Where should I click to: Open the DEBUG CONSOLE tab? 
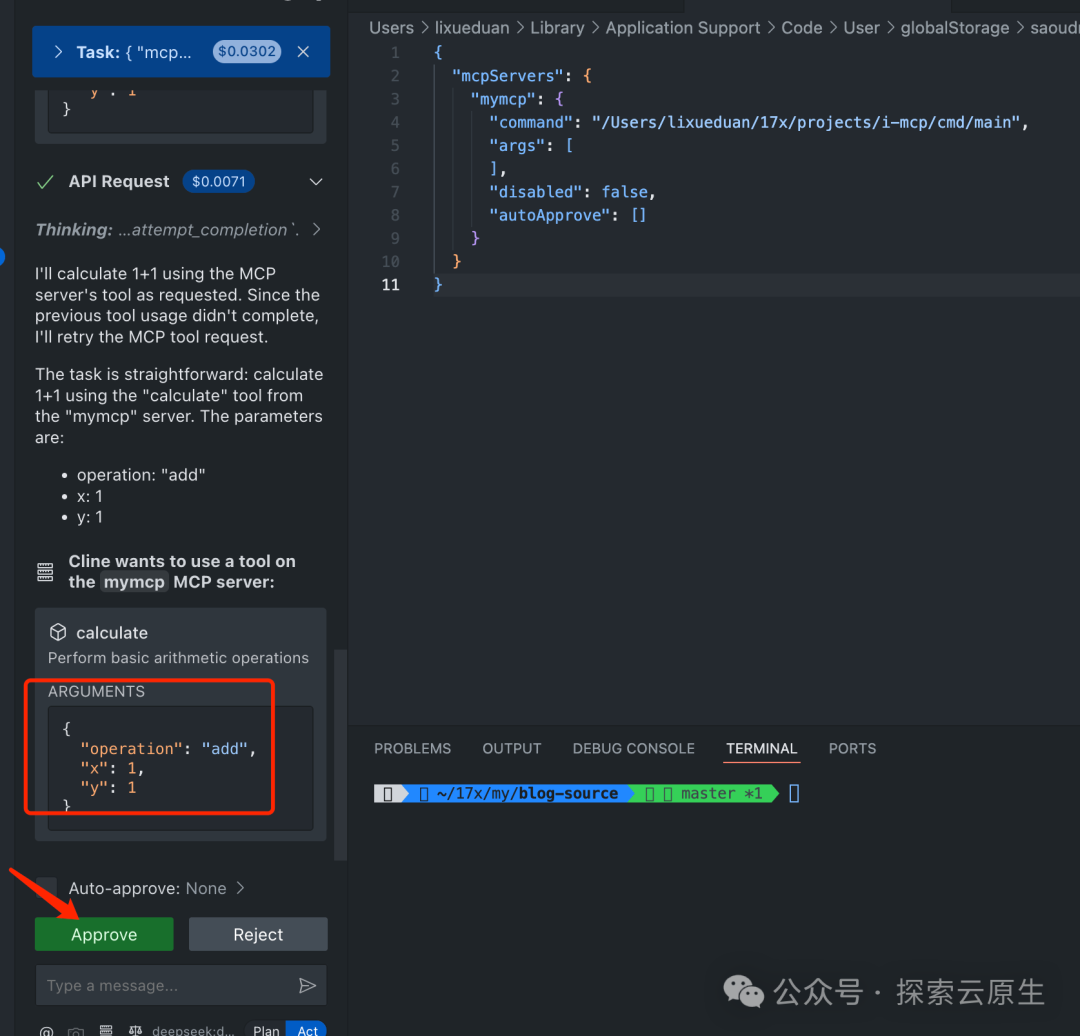(633, 748)
